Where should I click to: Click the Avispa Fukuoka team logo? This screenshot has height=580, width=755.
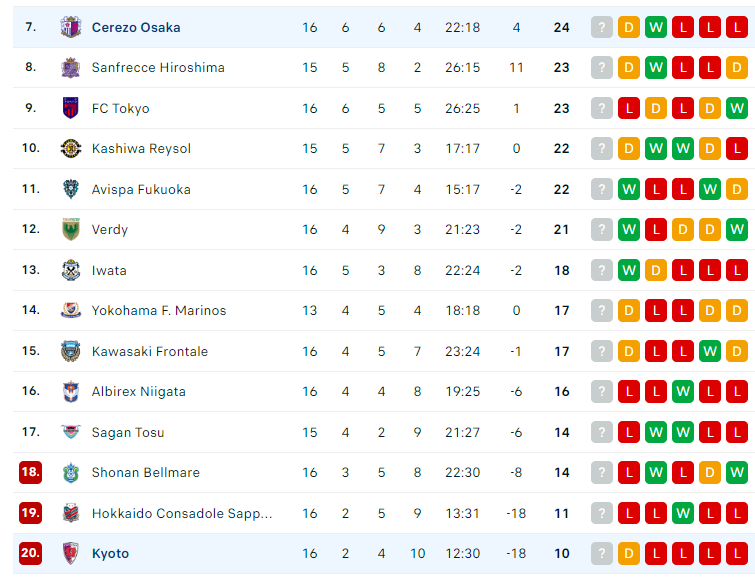click(x=71, y=189)
